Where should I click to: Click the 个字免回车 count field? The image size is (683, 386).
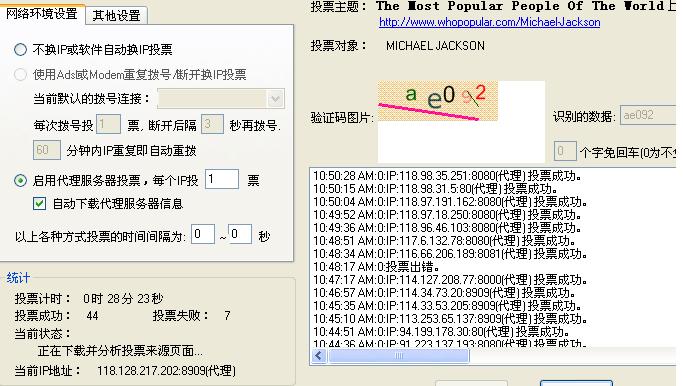click(x=565, y=151)
